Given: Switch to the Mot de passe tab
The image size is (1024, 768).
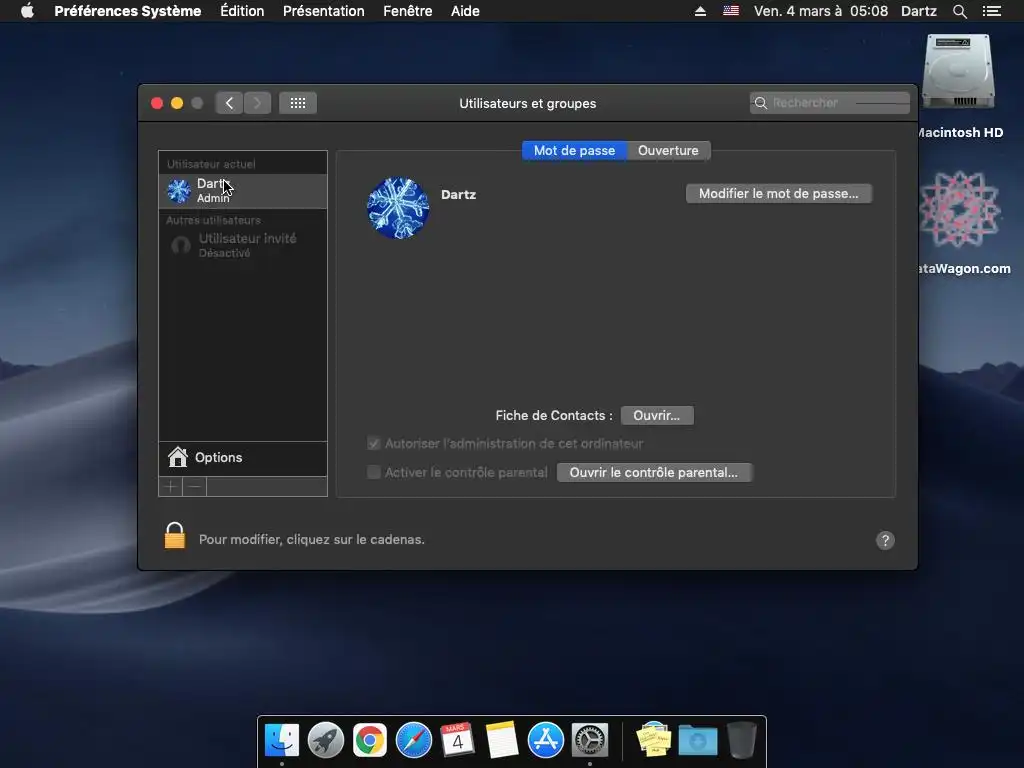Looking at the screenshot, I should pyautogui.click(x=574, y=150).
